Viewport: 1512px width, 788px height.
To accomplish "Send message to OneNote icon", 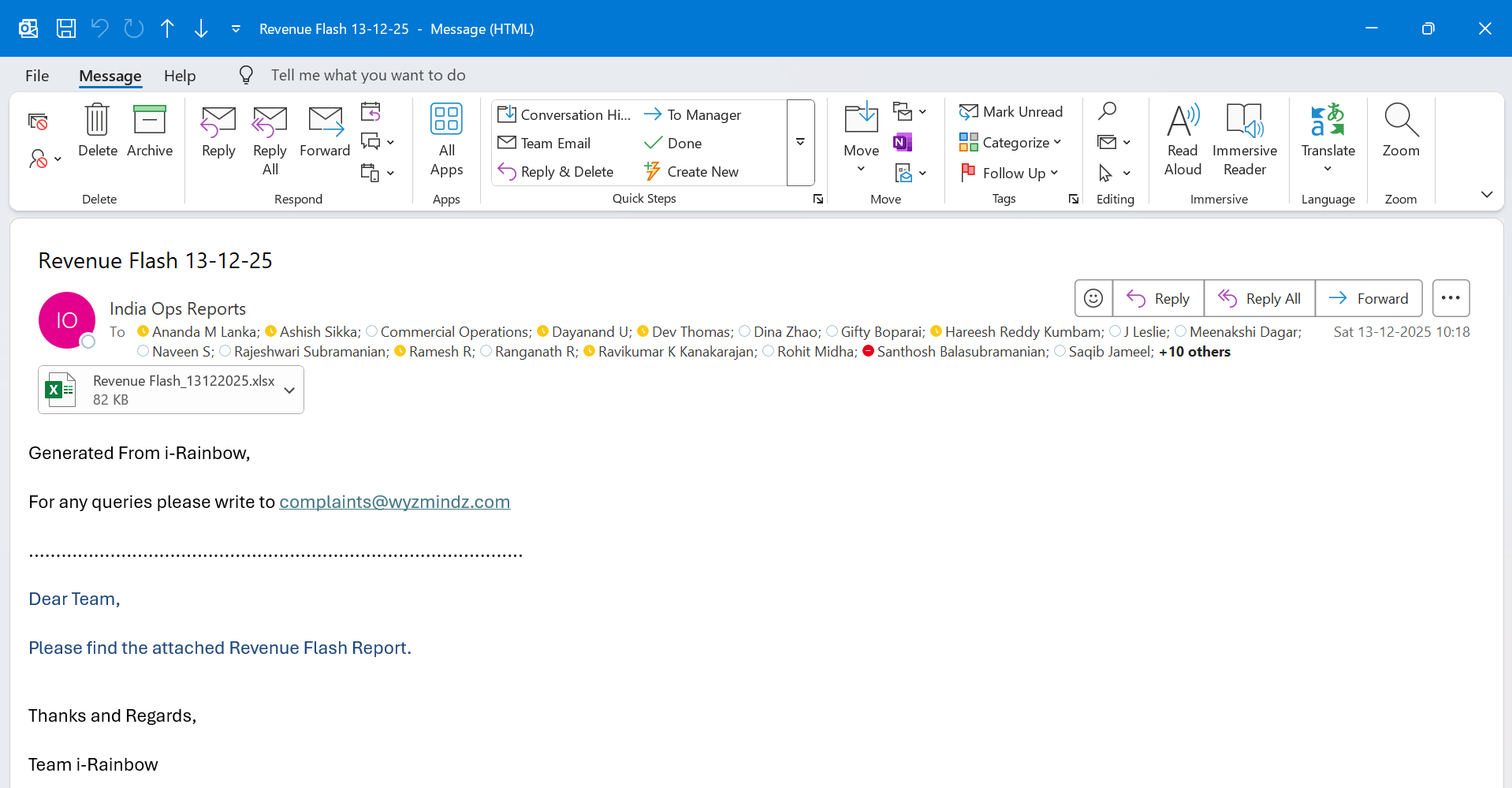I will point(903,142).
